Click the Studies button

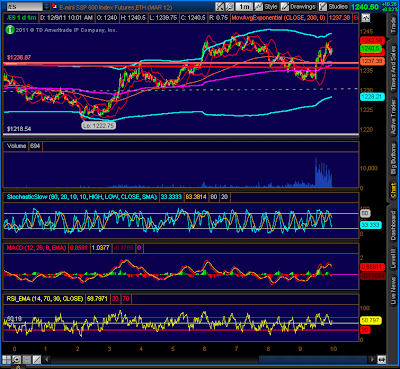click(x=334, y=7)
